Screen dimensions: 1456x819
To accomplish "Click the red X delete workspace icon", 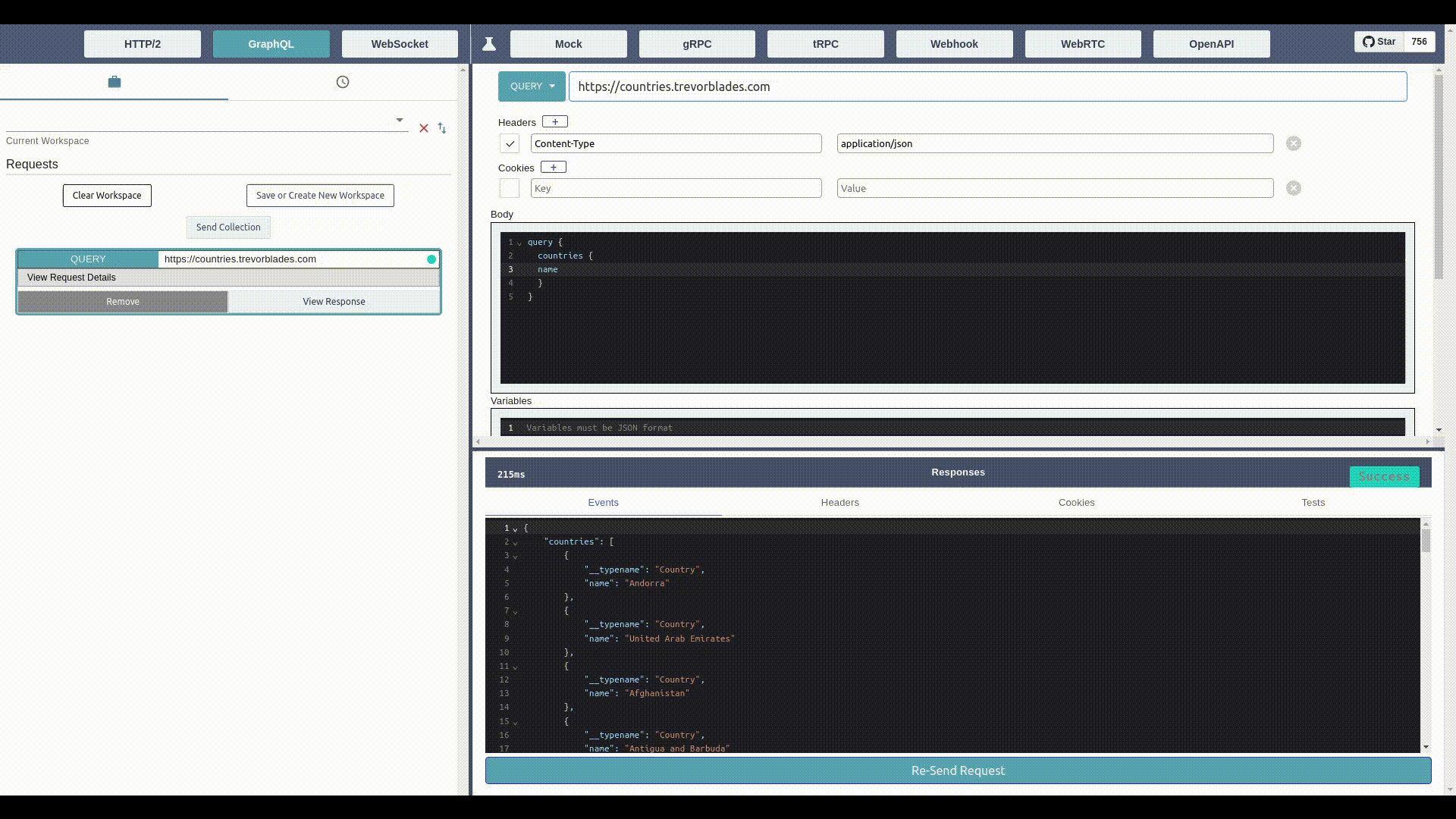I will [x=424, y=128].
